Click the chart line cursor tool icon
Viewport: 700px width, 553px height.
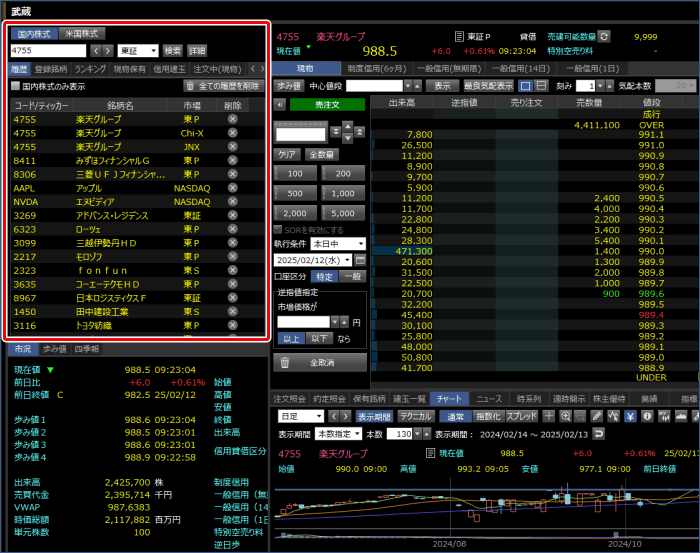[x=613, y=416]
